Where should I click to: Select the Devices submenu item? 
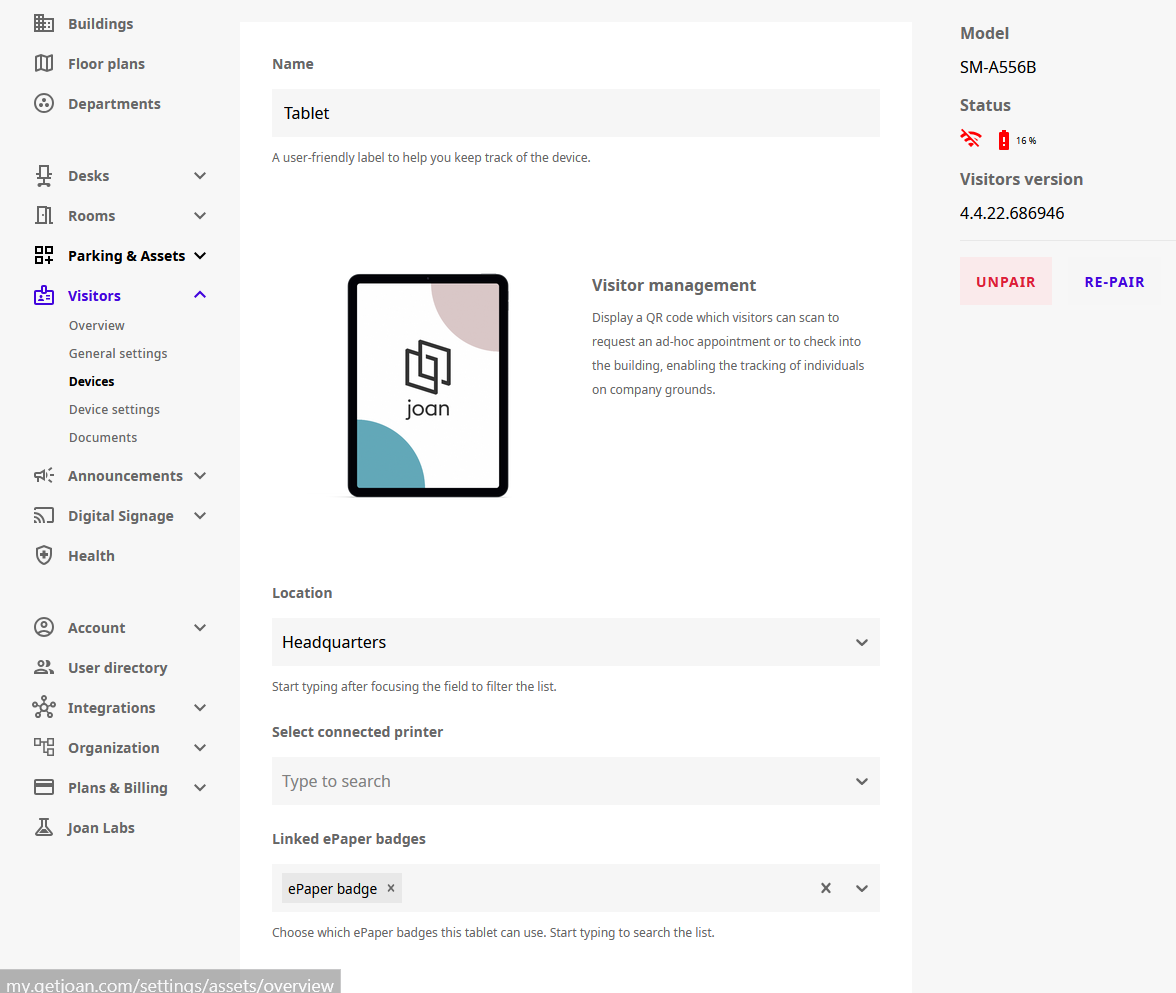pos(92,381)
